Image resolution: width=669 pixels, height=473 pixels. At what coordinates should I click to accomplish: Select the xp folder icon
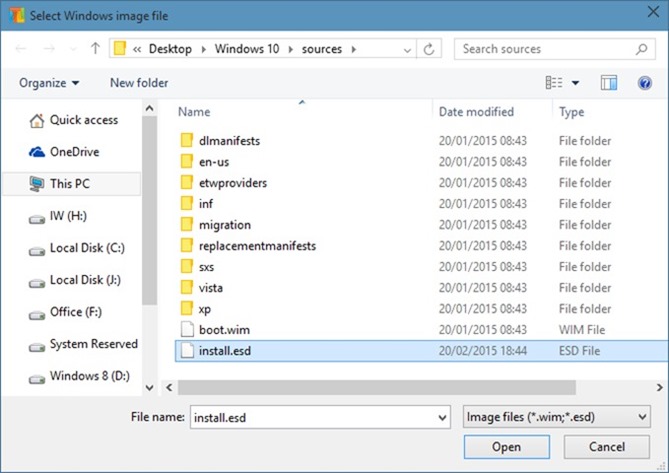[186, 308]
